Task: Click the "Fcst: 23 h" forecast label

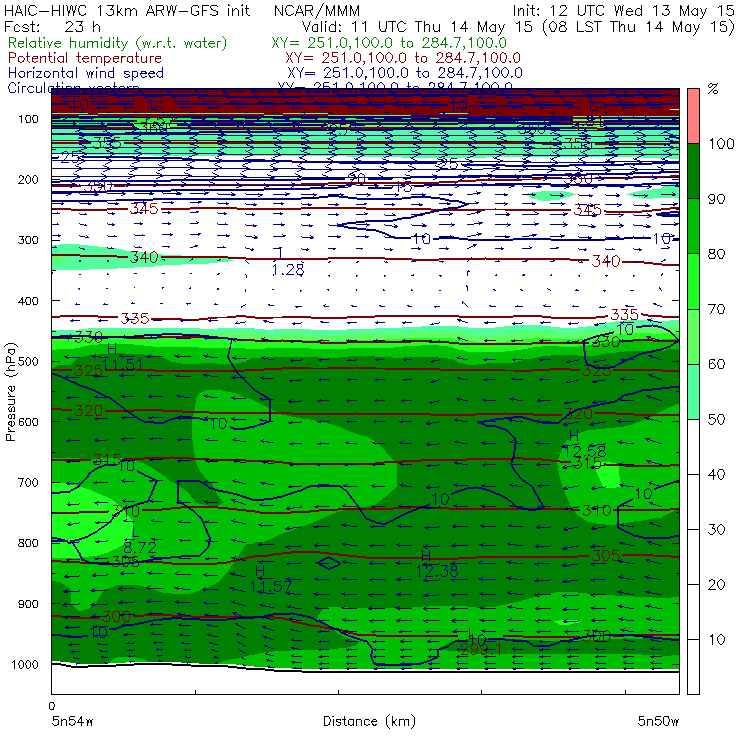Action: click(52, 27)
